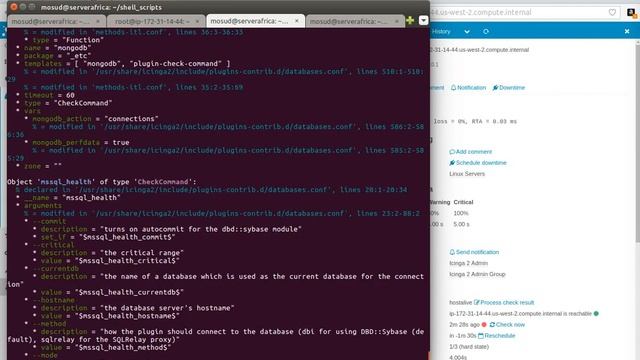Open the History tab in Icinga panel
The width and height of the screenshot is (640, 360).
(441, 31)
